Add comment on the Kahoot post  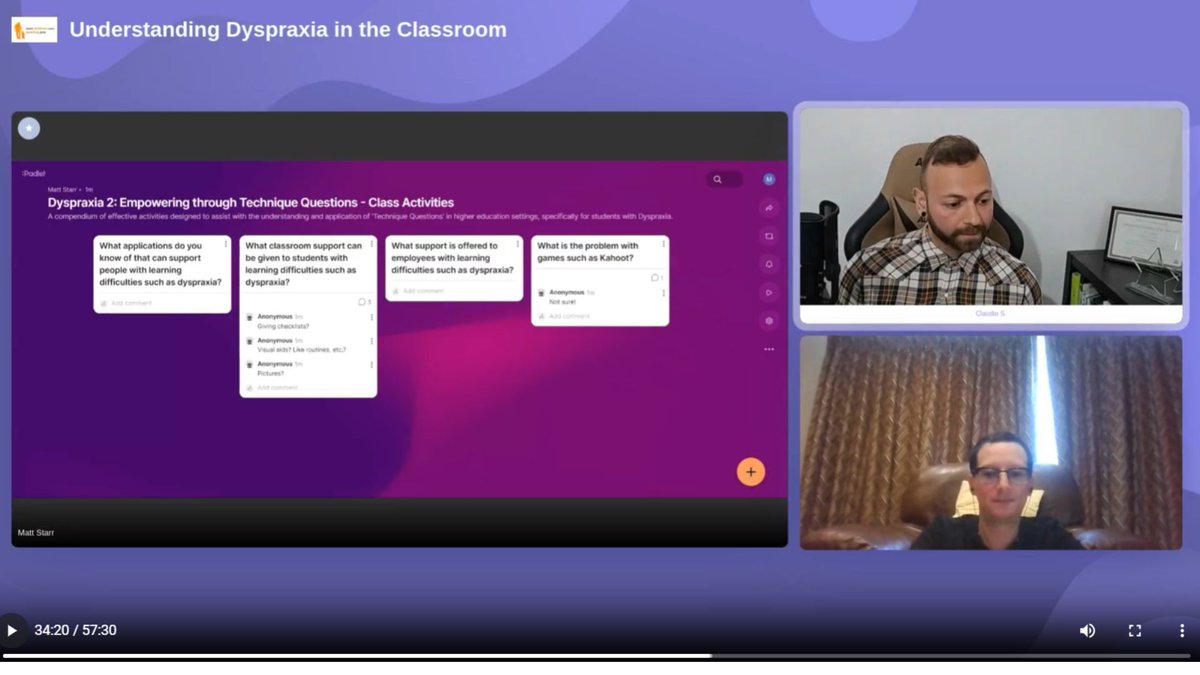coord(569,316)
